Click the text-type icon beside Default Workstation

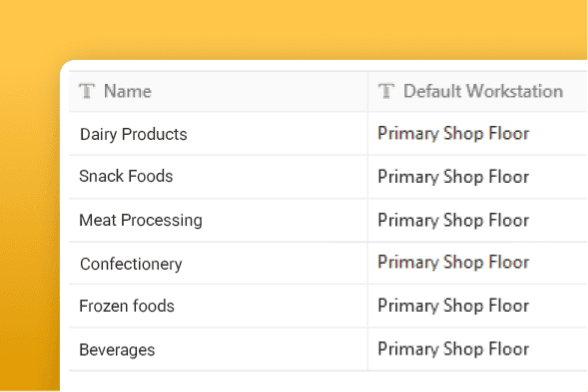(386, 91)
